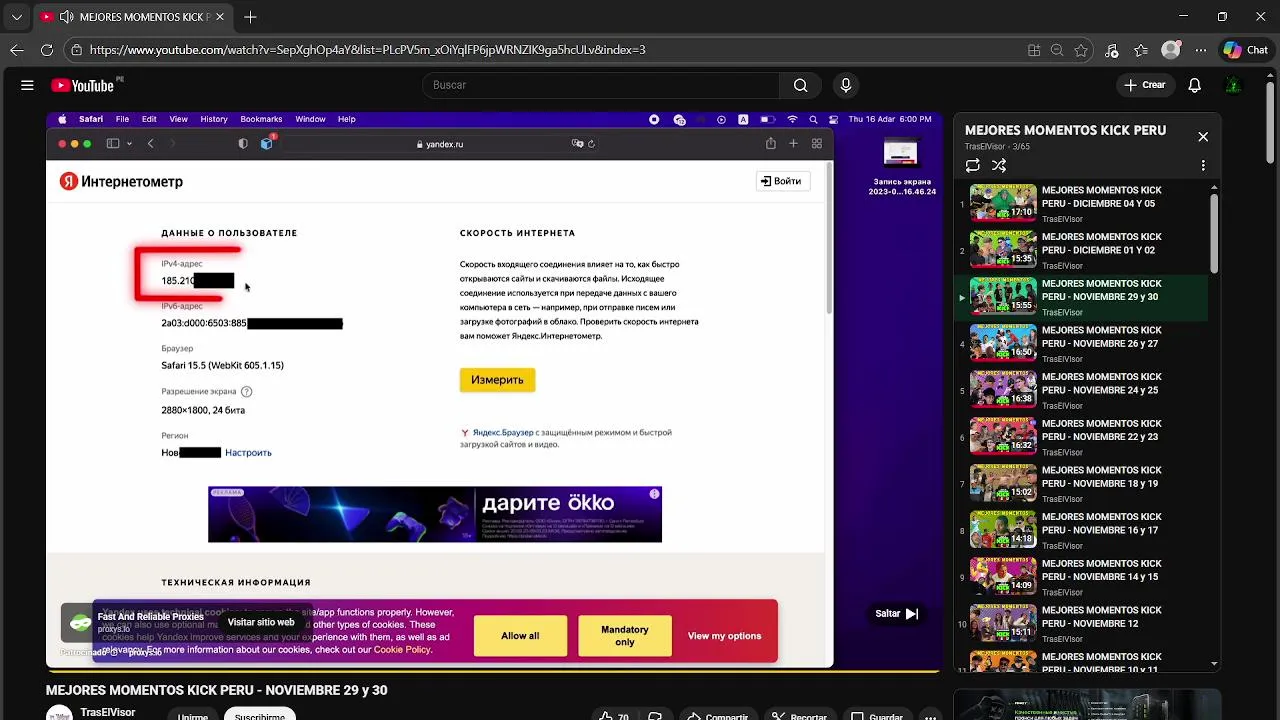Open the browser profile icon

pos(1171,50)
